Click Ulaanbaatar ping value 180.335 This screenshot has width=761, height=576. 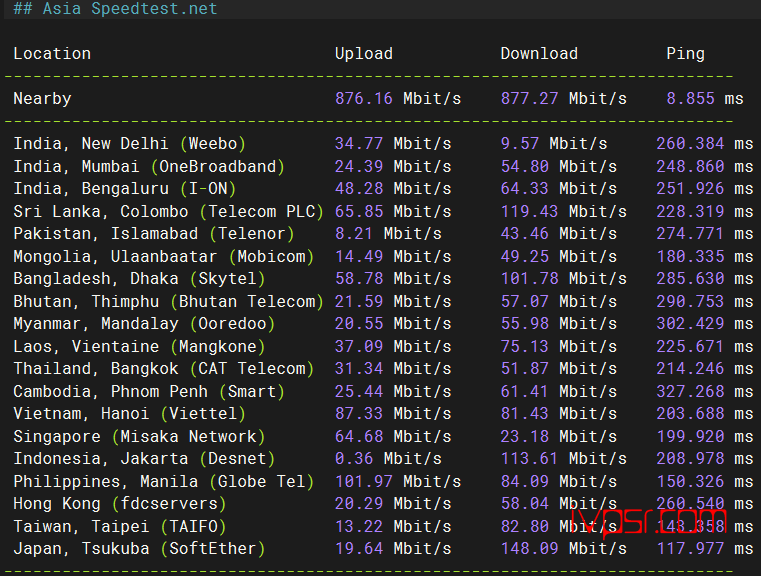click(x=690, y=257)
